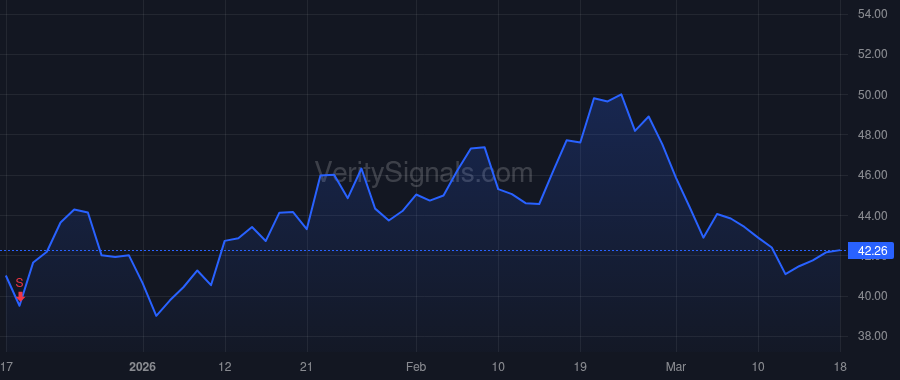The height and width of the screenshot is (380, 900).
Task: Click the 50.00 price axis label
Action: tap(872, 95)
